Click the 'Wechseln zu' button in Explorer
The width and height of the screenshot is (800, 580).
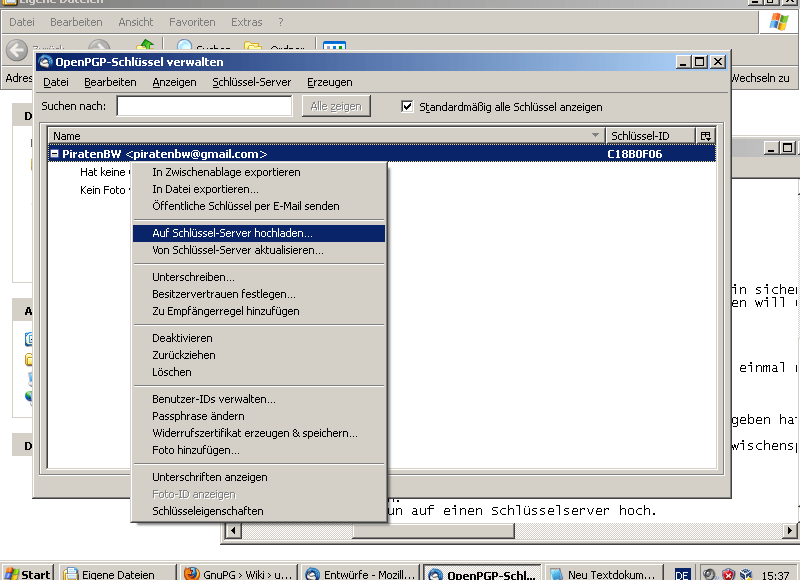(x=760, y=78)
